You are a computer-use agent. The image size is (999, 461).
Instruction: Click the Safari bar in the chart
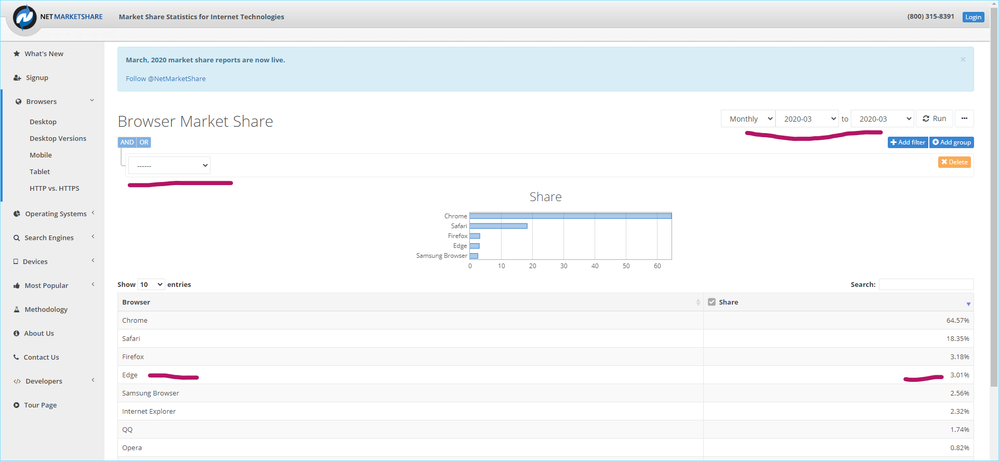(x=498, y=226)
